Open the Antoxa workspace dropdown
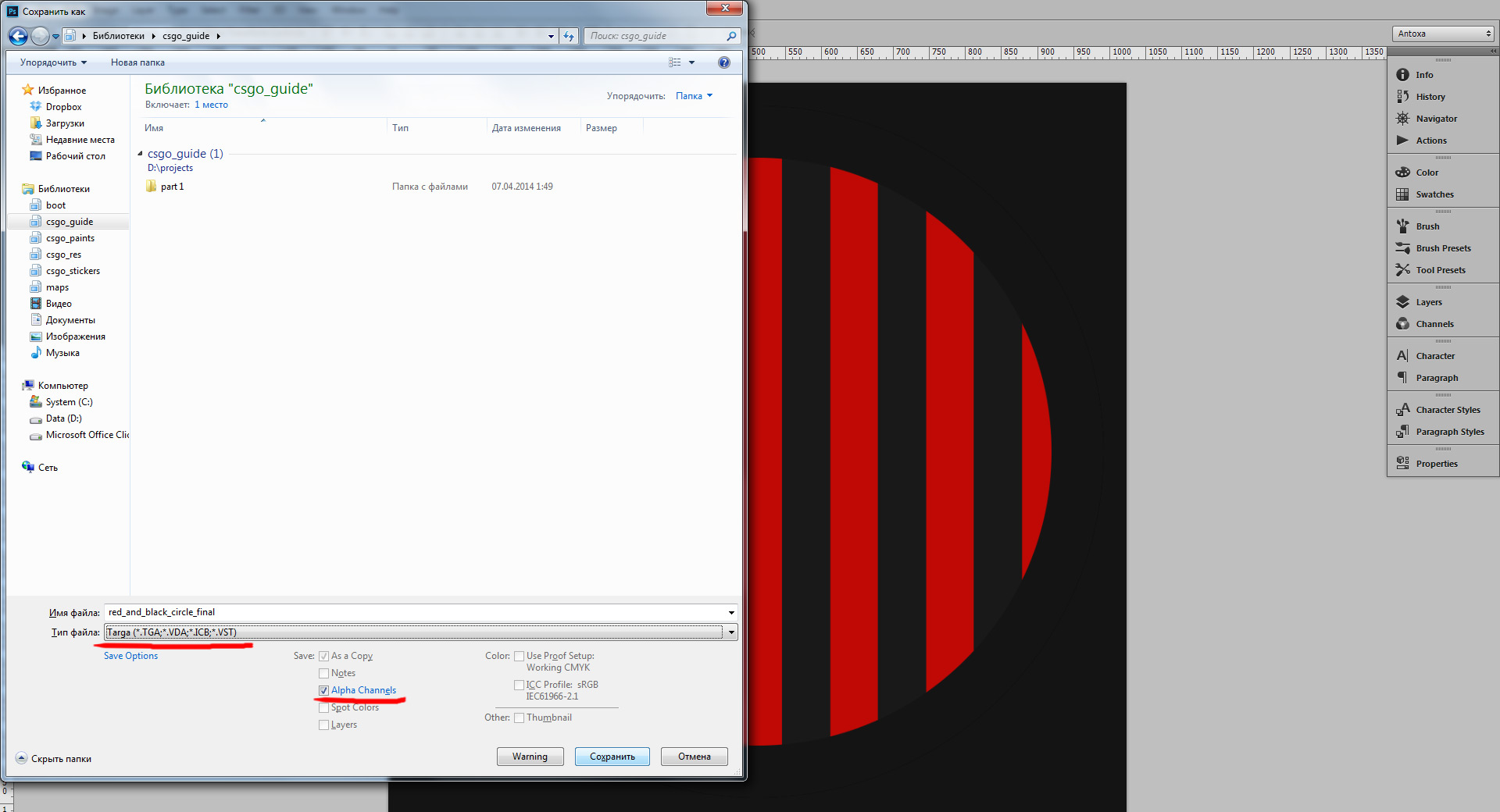Screen dimensions: 1500x812 [1443, 34]
